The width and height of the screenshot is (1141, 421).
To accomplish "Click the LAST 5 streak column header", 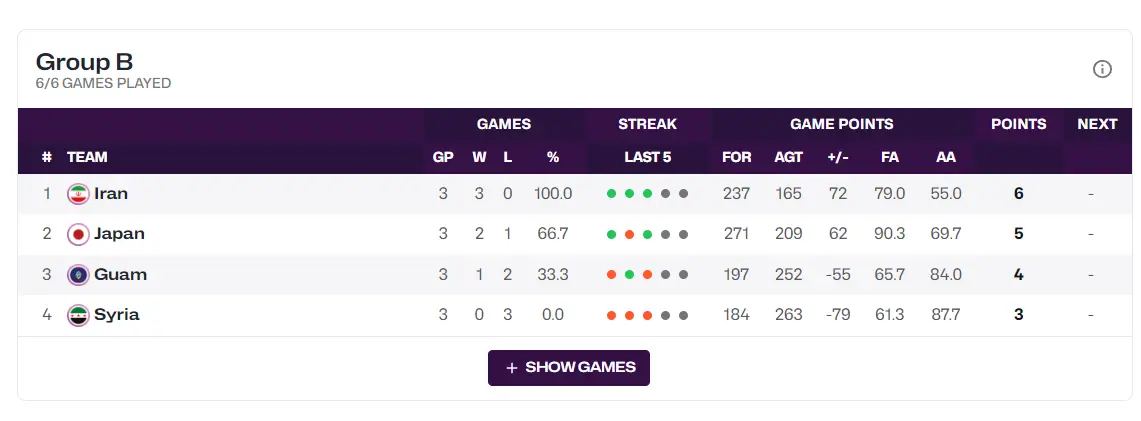I will tap(647, 157).
